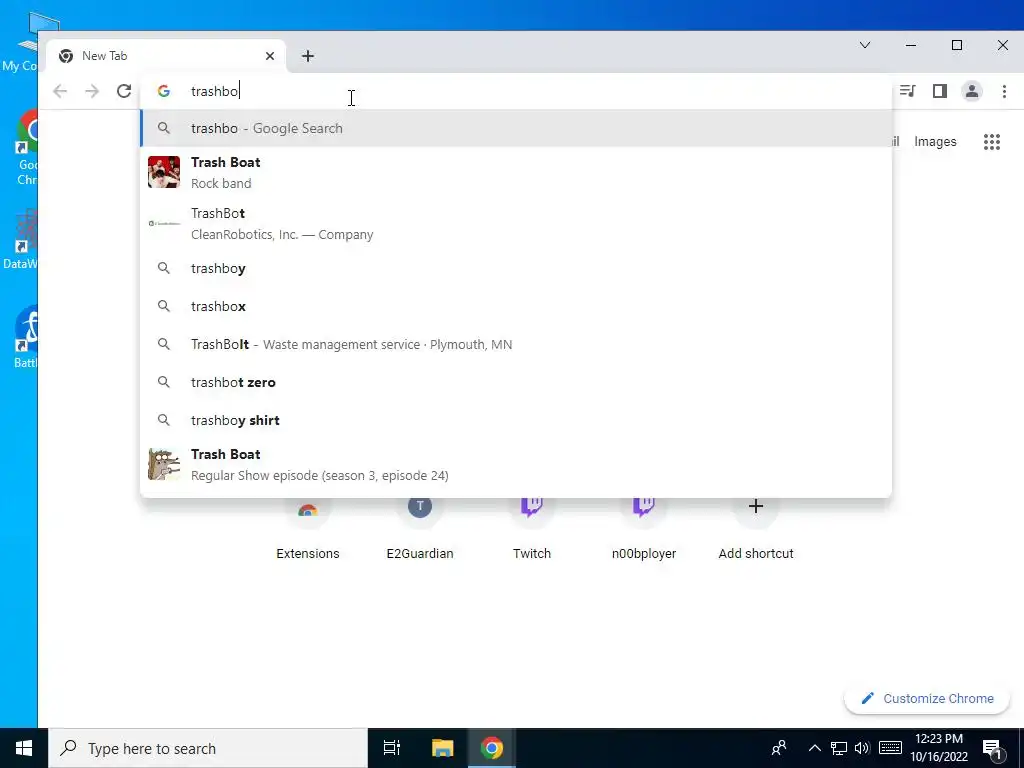Screen dimensions: 1024x768
Task: Open the Windows Start menu
Action: click(24, 748)
